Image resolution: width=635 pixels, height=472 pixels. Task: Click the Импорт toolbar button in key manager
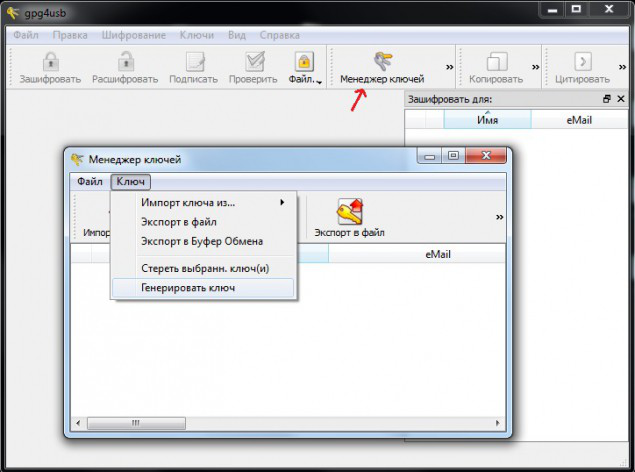coord(96,219)
